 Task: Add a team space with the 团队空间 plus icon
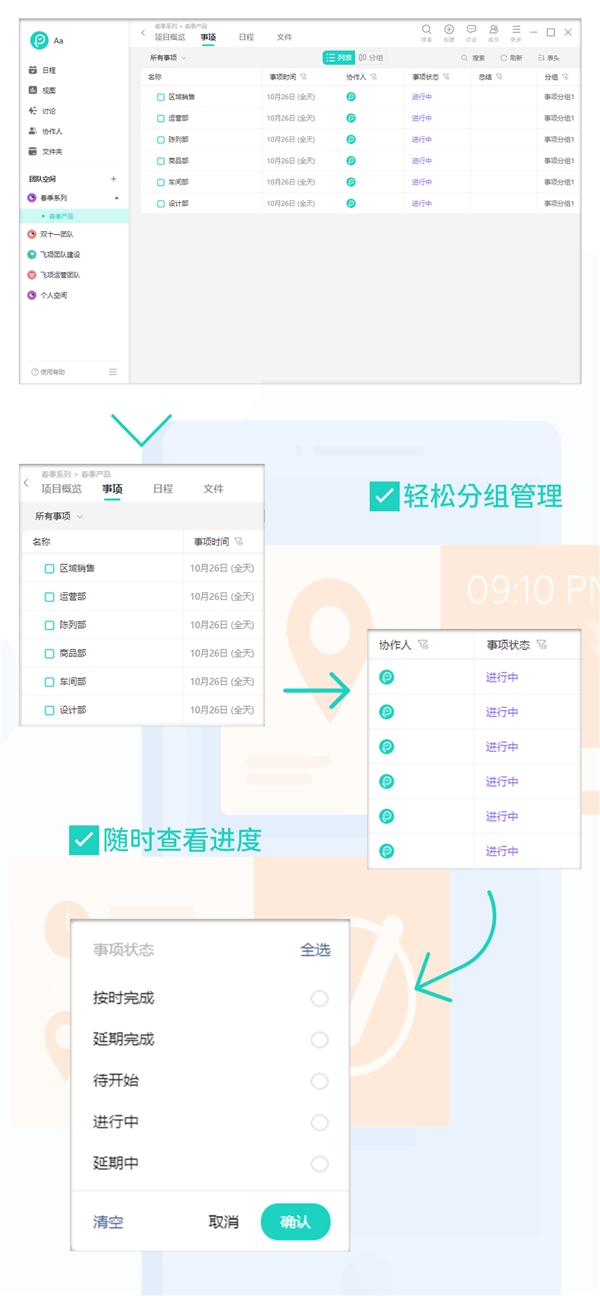113,179
